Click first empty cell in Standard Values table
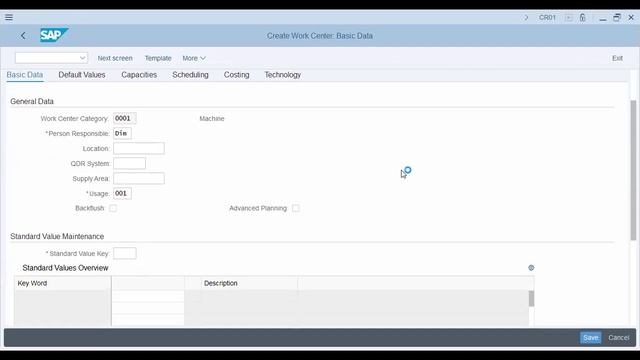Screen dimensions: 640x360 point(148,296)
